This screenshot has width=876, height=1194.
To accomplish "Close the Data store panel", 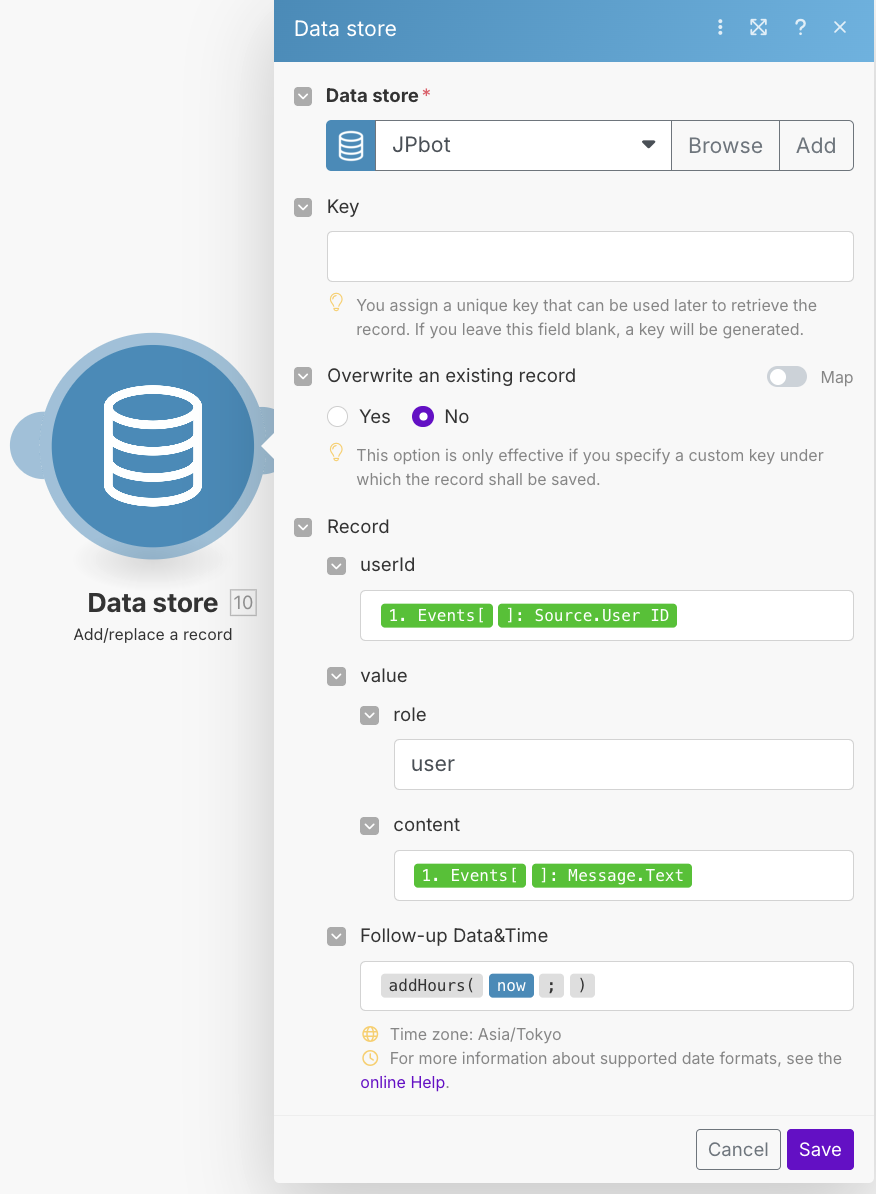I will (840, 28).
